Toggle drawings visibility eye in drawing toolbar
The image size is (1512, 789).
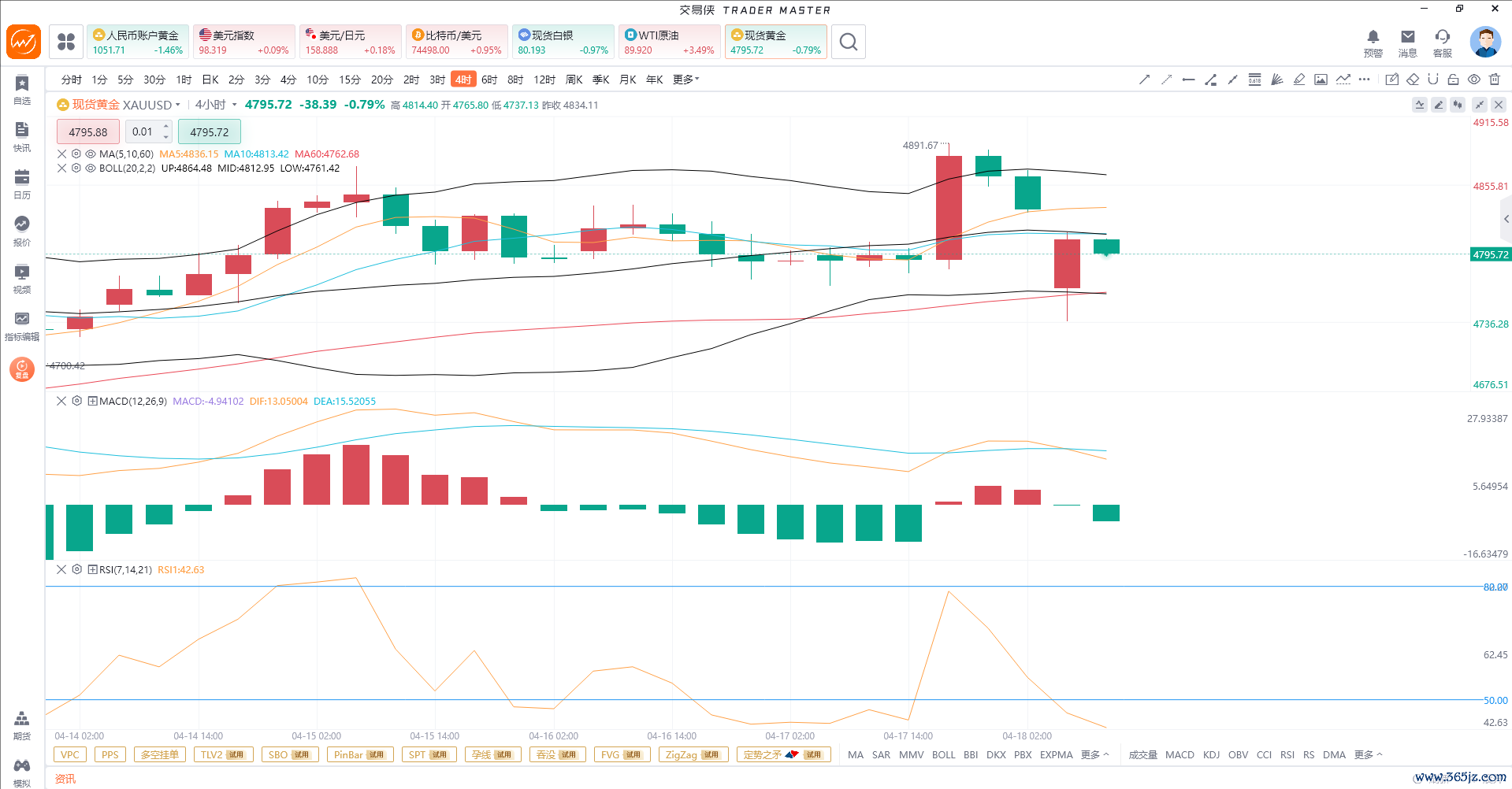(1474, 80)
